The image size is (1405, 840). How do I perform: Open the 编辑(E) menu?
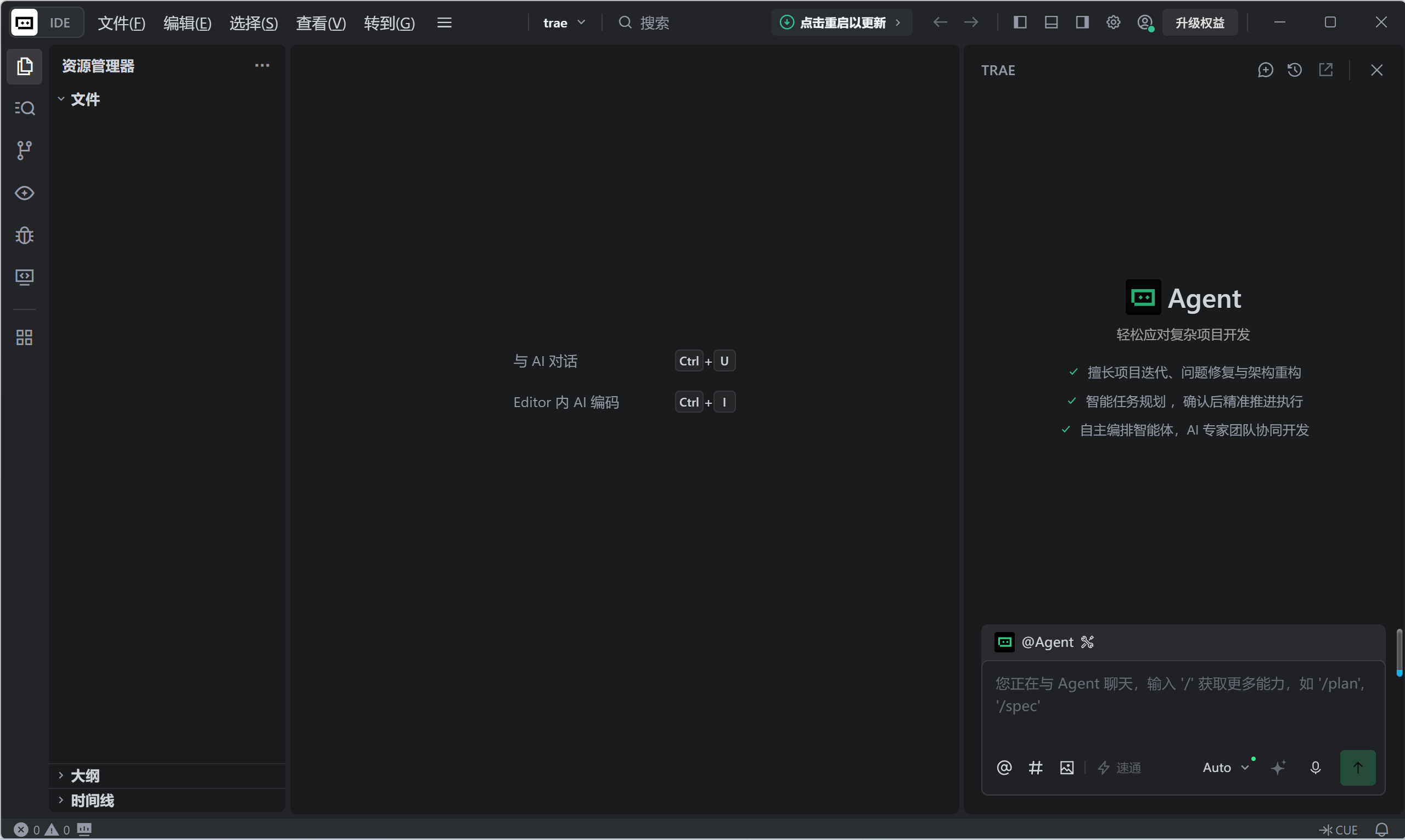click(187, 22)
